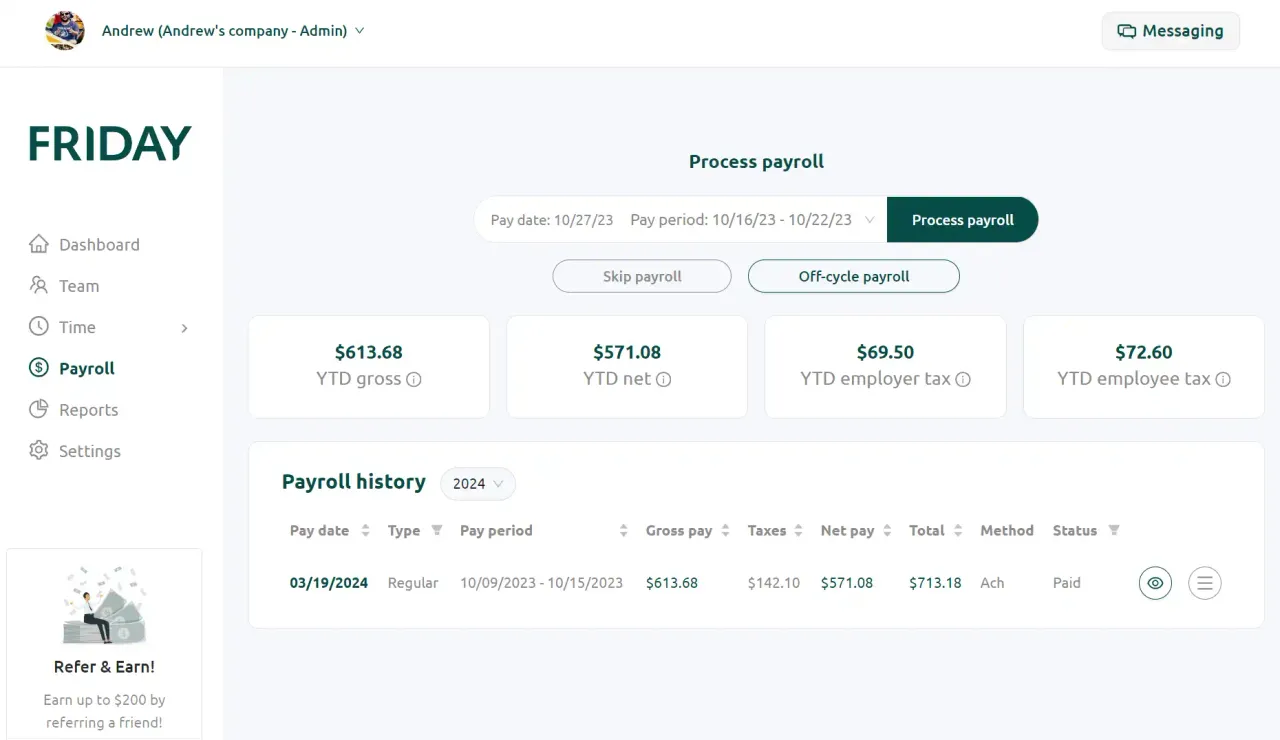This screenshot has height=740, width=1280.
Task: Click the 10/09/2023 - 10/15/2023 pay period
Action: tap(541, 583)
